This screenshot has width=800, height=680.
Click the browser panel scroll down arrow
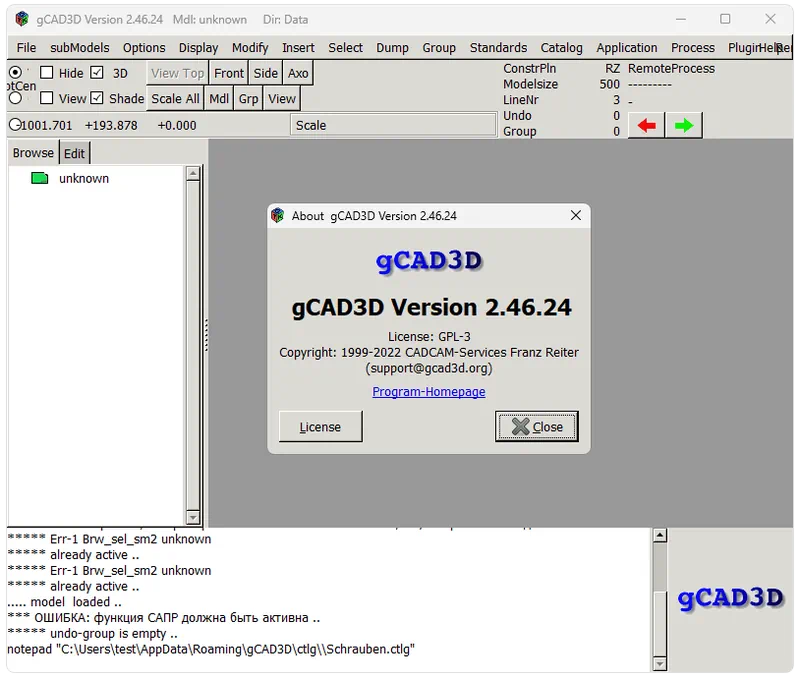pos(193,517)
